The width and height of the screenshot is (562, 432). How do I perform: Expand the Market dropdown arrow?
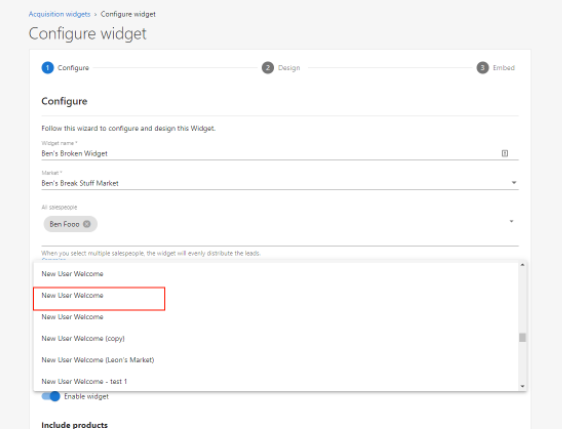pos(514,183)
